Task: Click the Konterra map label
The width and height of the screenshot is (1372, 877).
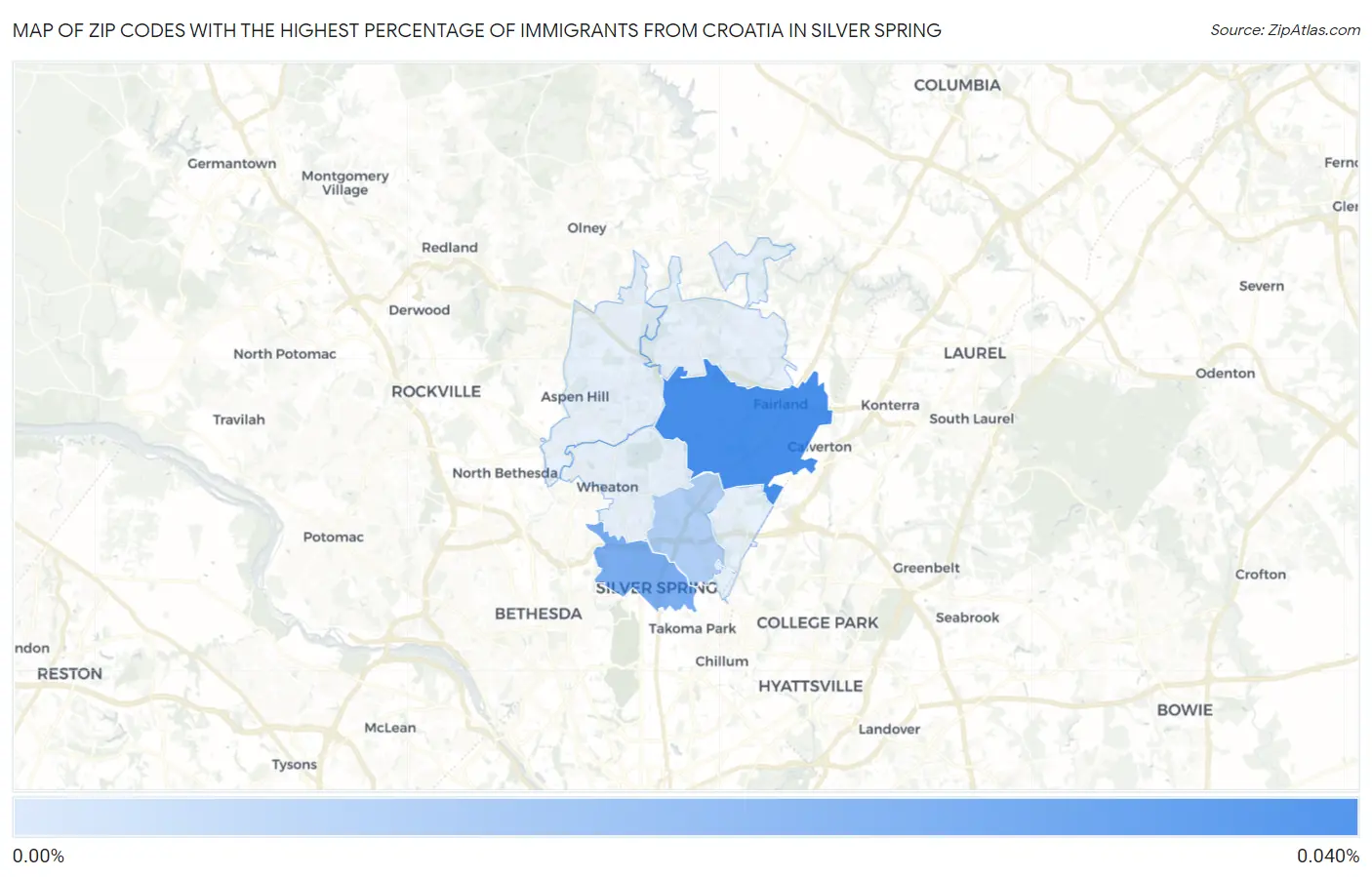Action: (x=890, y=405)
